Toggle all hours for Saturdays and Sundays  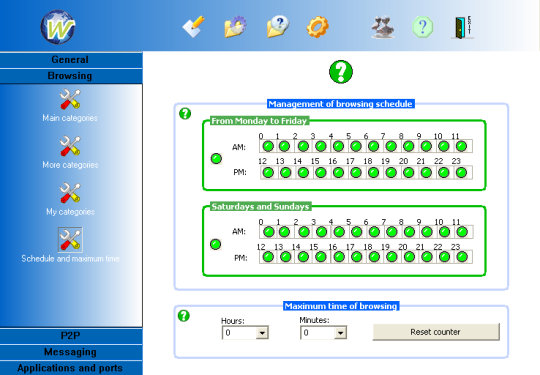216,244
